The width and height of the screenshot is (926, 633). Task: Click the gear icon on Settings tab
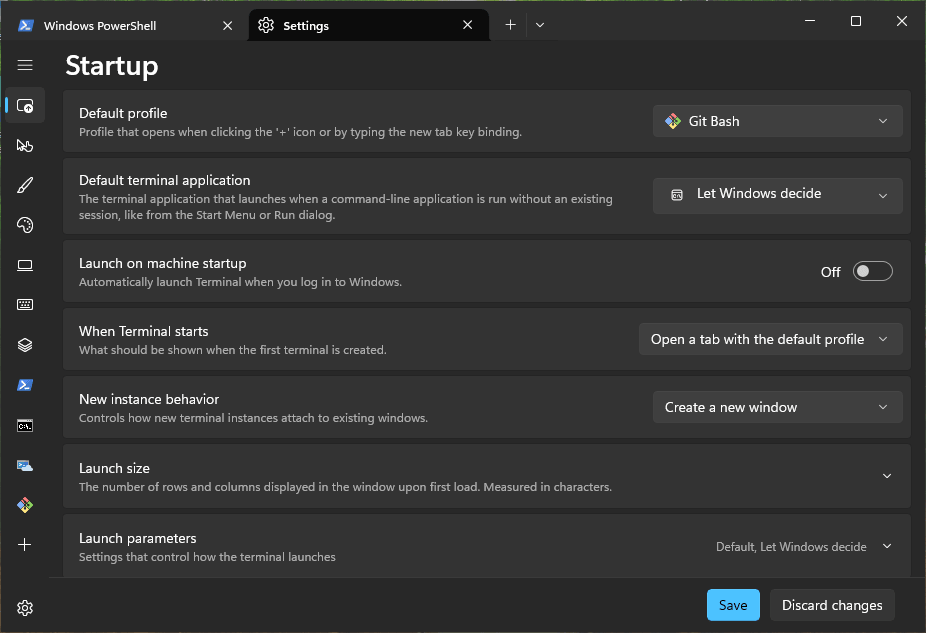(266, 25)
